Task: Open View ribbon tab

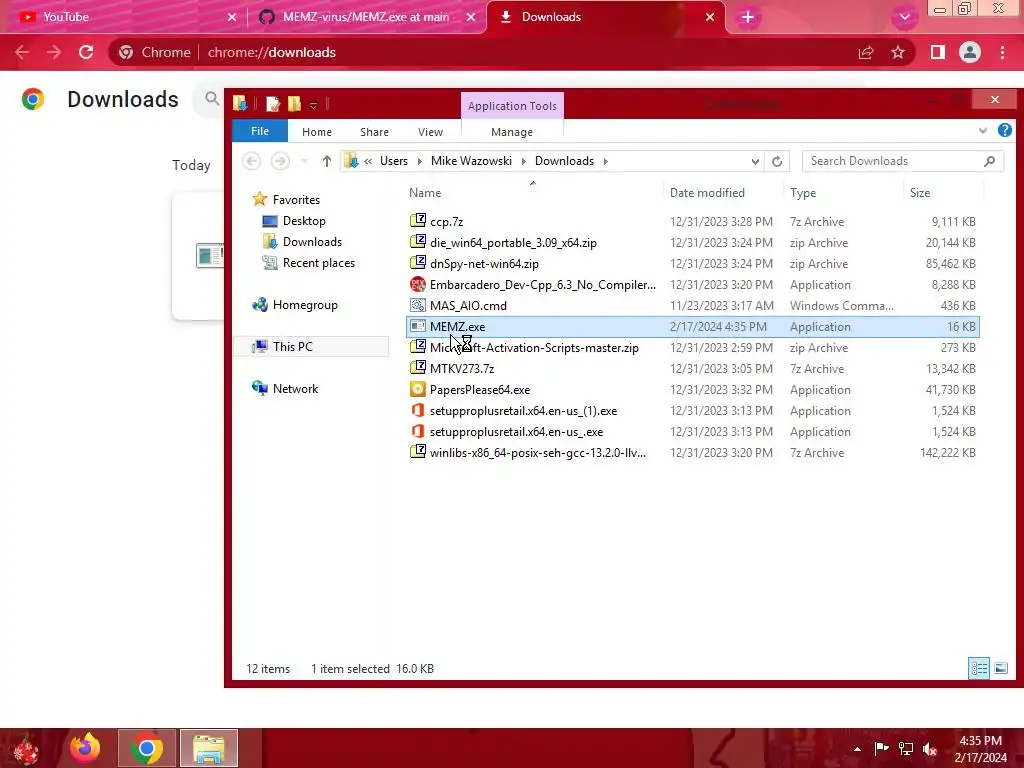Action: [x=430, y=132]
